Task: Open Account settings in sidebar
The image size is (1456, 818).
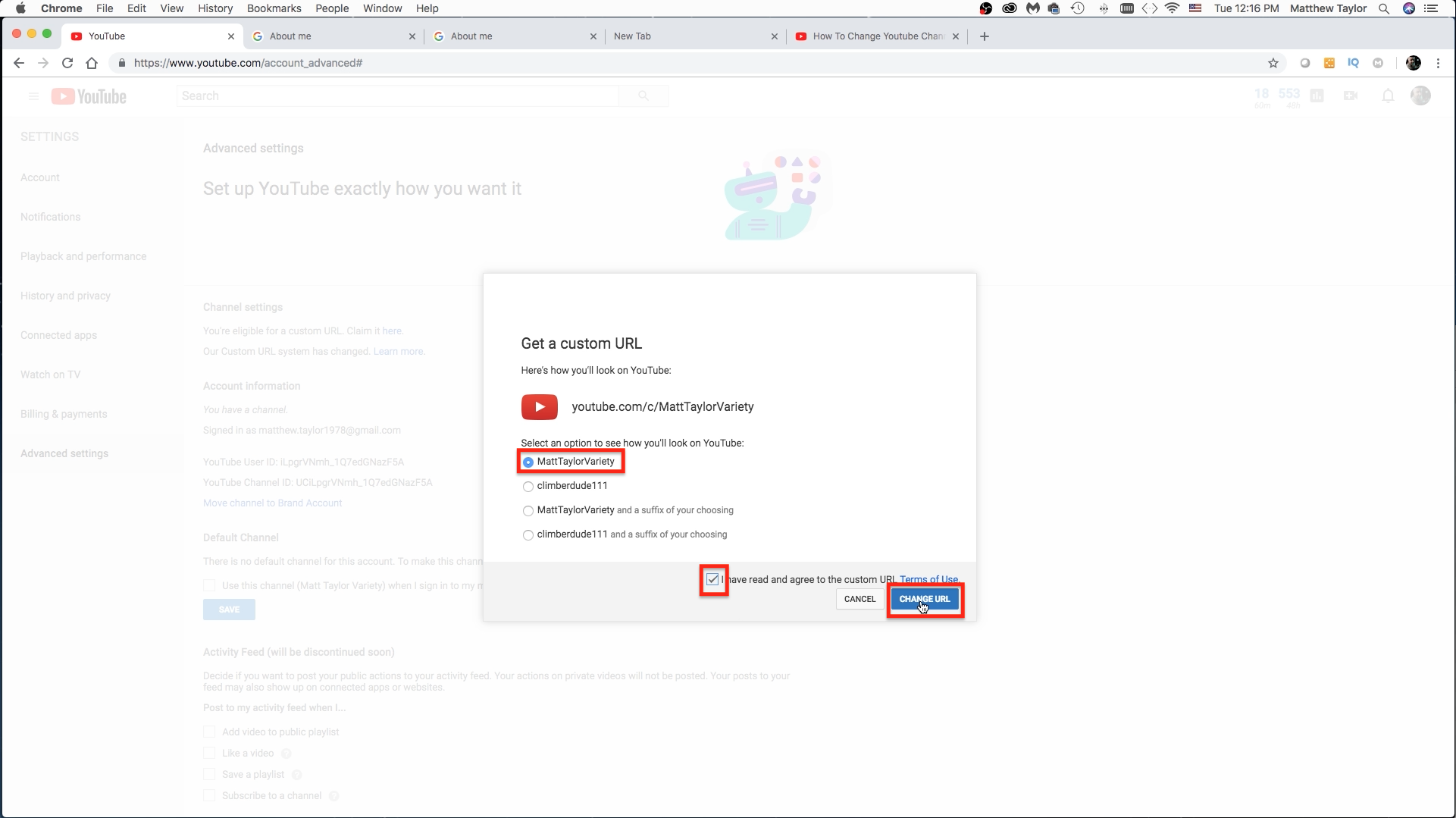Action: pos(40,177)
